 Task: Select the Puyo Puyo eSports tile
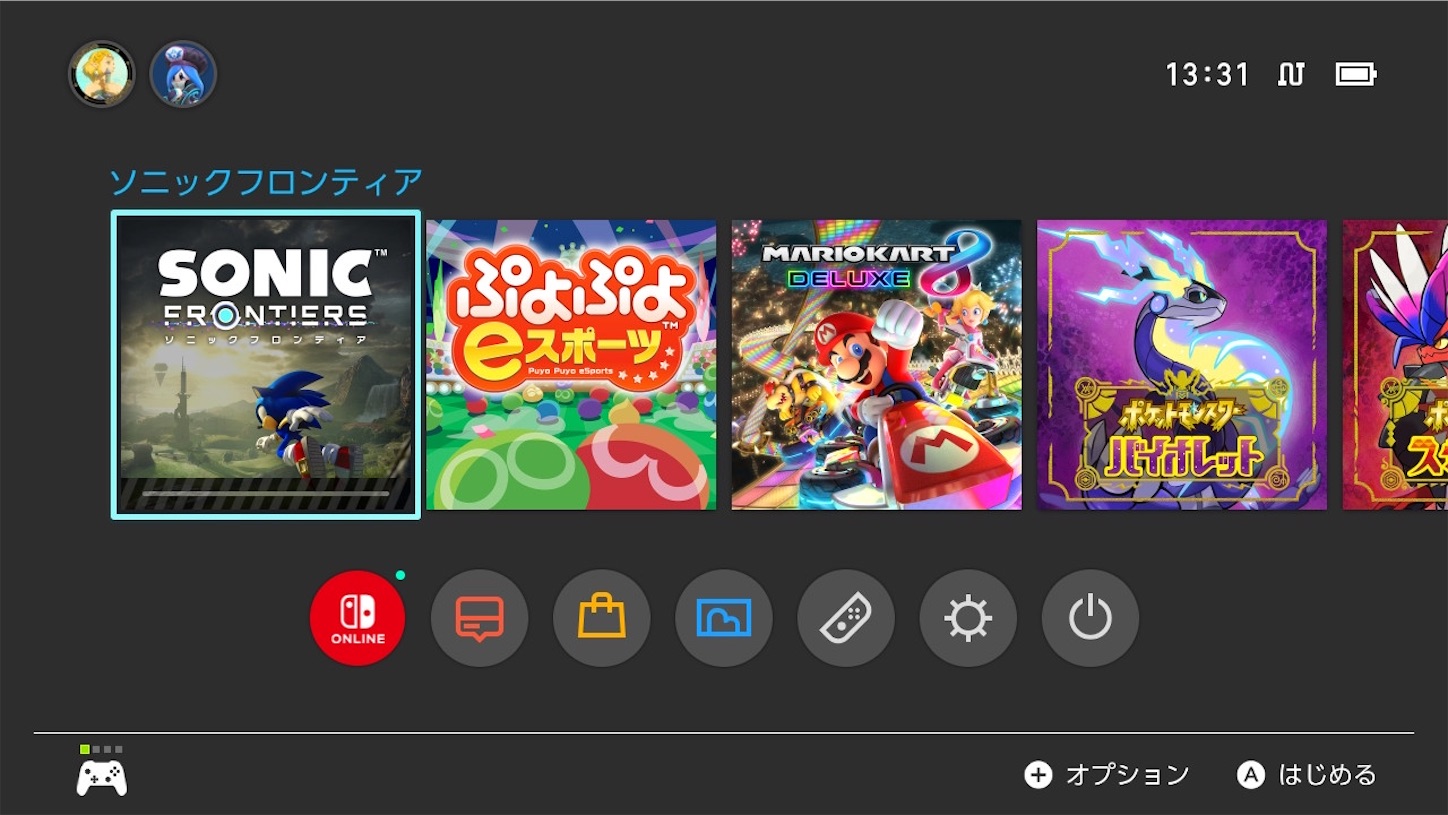tap(571, 365)
